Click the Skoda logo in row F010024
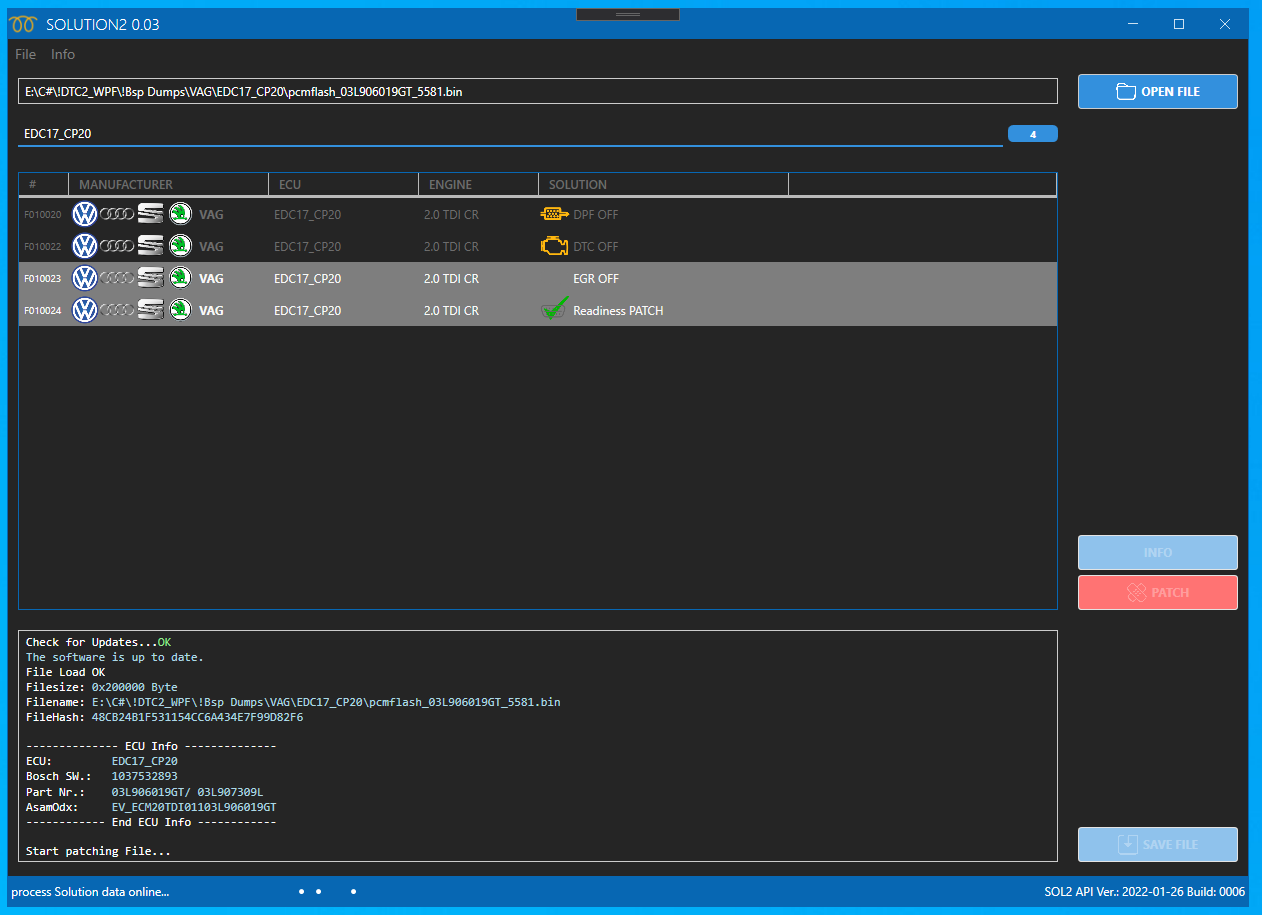 [180, 310]
